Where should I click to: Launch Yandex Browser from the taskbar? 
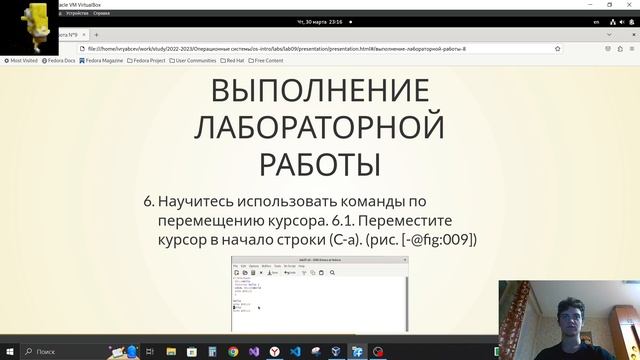tap(275, 351)
